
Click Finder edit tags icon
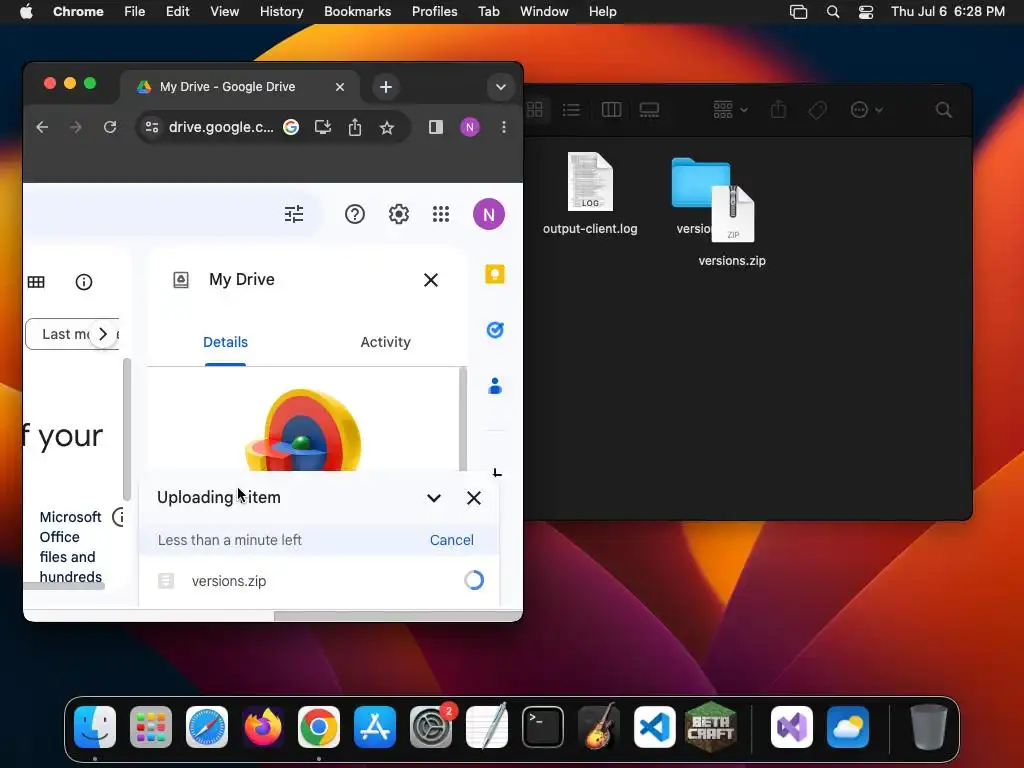coord(817,110)
